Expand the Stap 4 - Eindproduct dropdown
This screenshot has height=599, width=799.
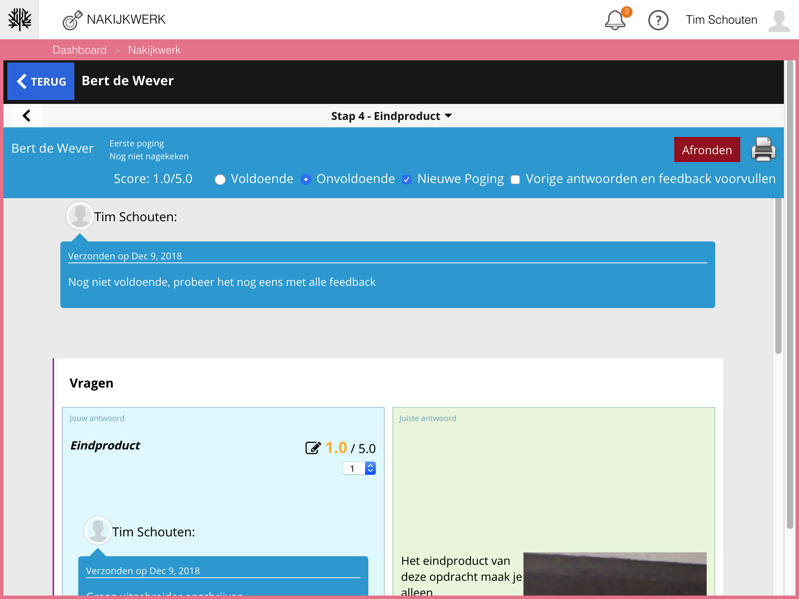391,116
